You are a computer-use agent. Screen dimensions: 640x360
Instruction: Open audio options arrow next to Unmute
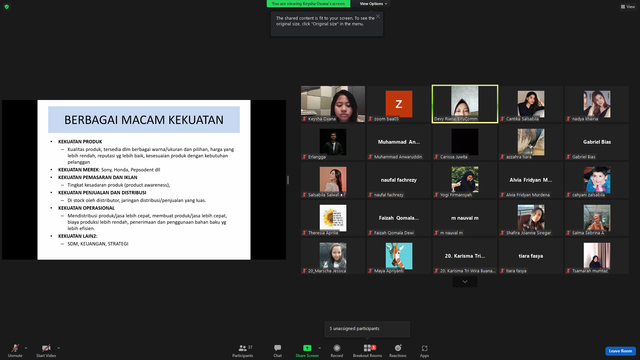click(x=26, y=348)
